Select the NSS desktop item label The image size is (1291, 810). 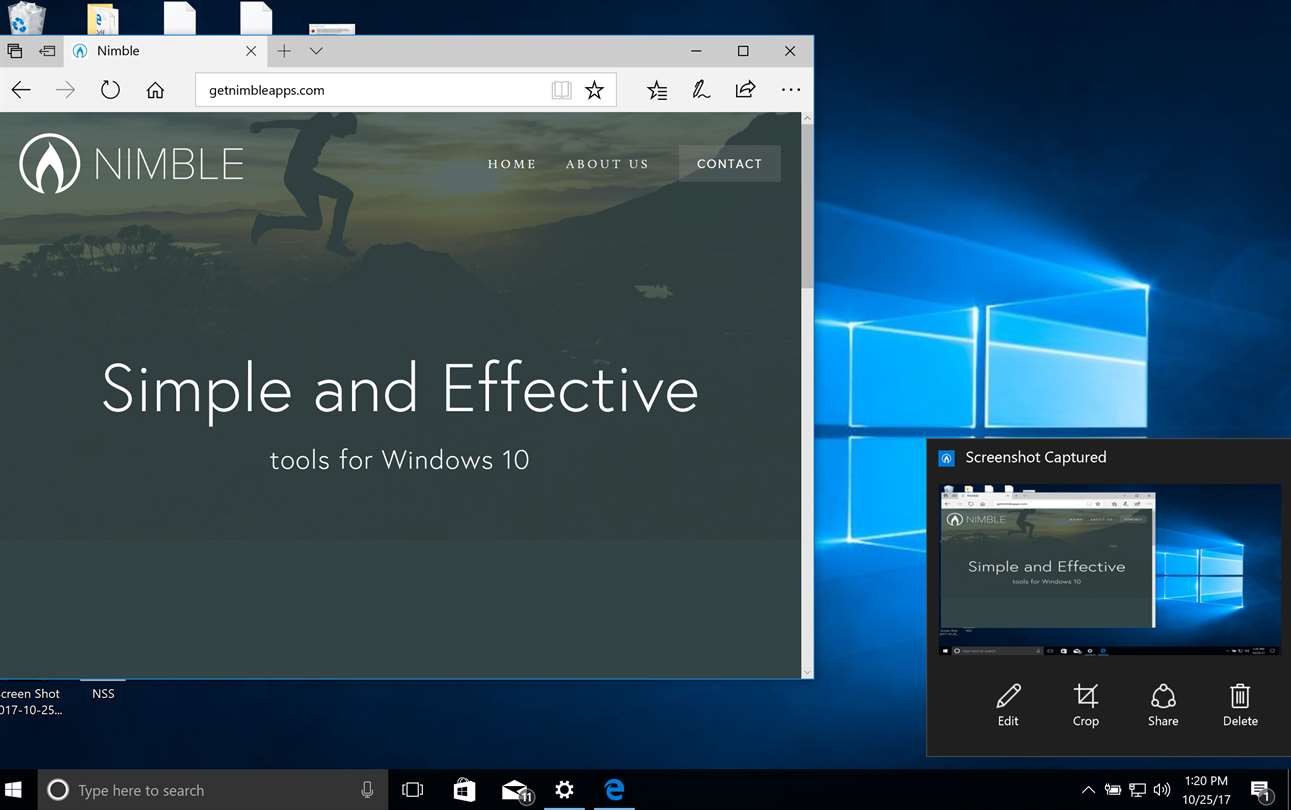pyautogui.click(x=103, y=693)
